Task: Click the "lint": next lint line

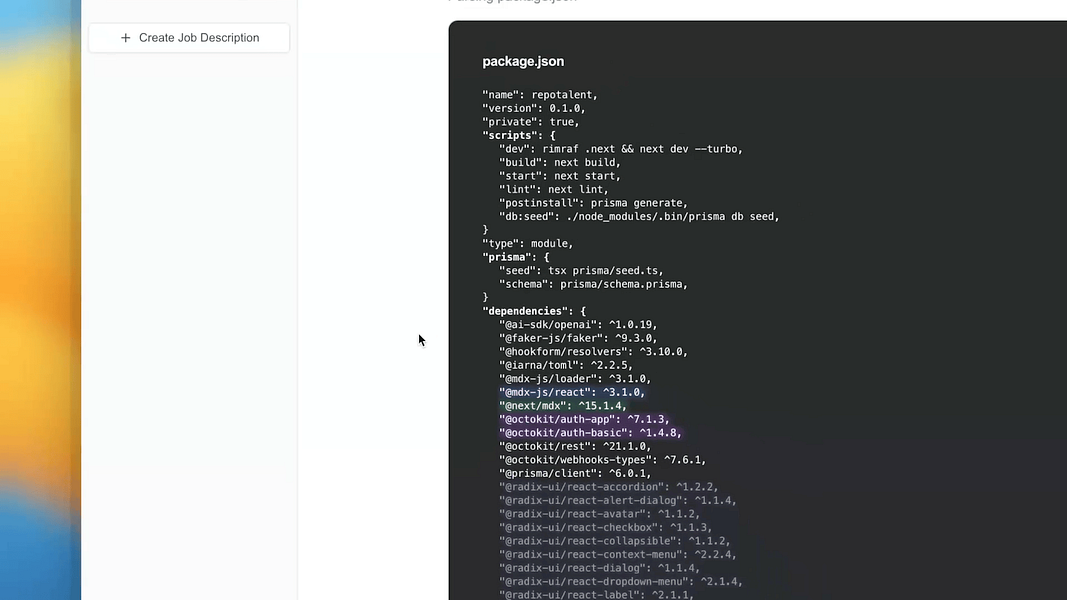Action: pos(553,190)
